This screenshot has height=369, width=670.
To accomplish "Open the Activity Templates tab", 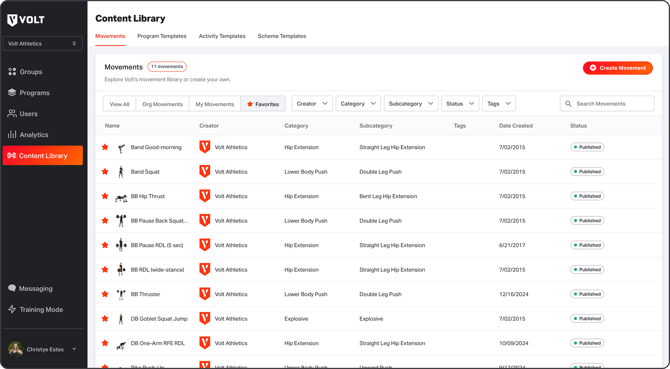I will (222, 36).
